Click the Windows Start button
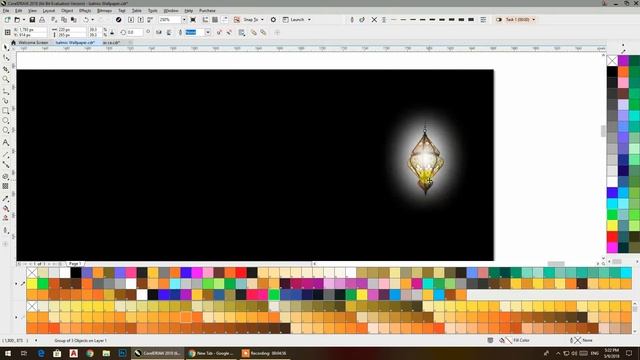The image size is (640, 360). (x=8, y=353)
